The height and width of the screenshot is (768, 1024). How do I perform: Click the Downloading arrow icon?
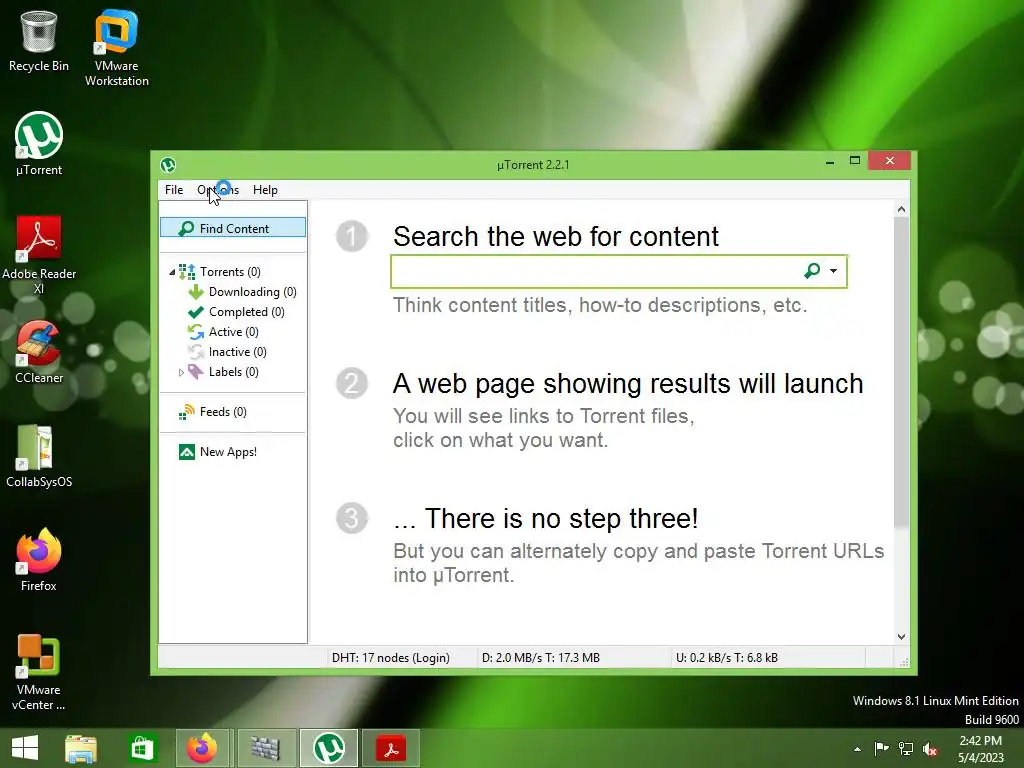pyautogui.click(x=196, y=292)
